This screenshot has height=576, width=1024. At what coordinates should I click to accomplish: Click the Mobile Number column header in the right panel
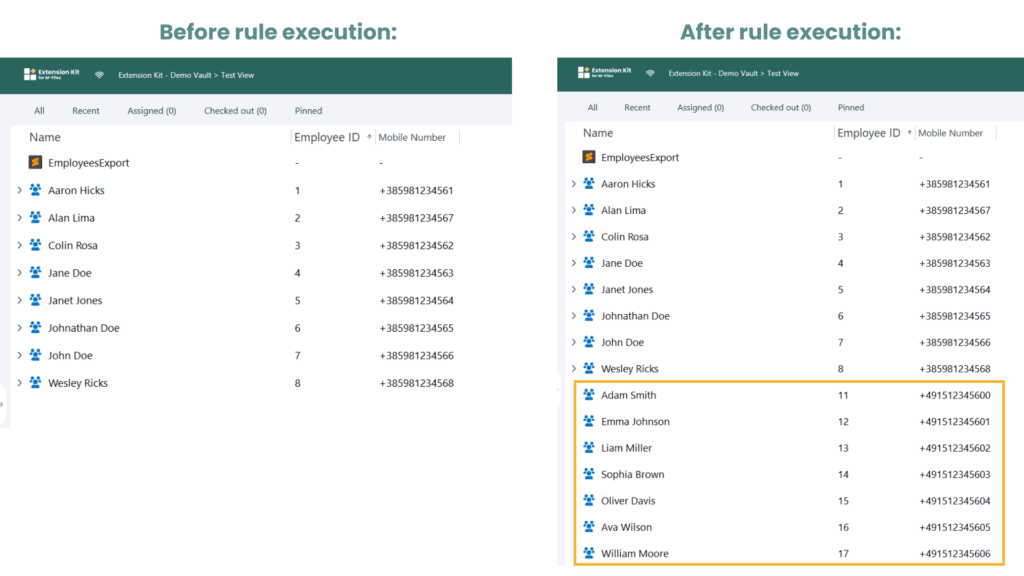coord(950,133)
